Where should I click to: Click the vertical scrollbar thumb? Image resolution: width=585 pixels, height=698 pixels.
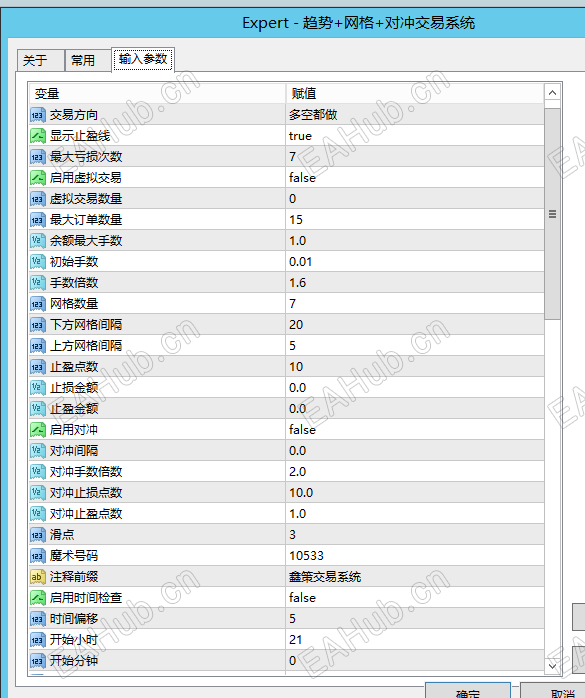coord(552,214)
